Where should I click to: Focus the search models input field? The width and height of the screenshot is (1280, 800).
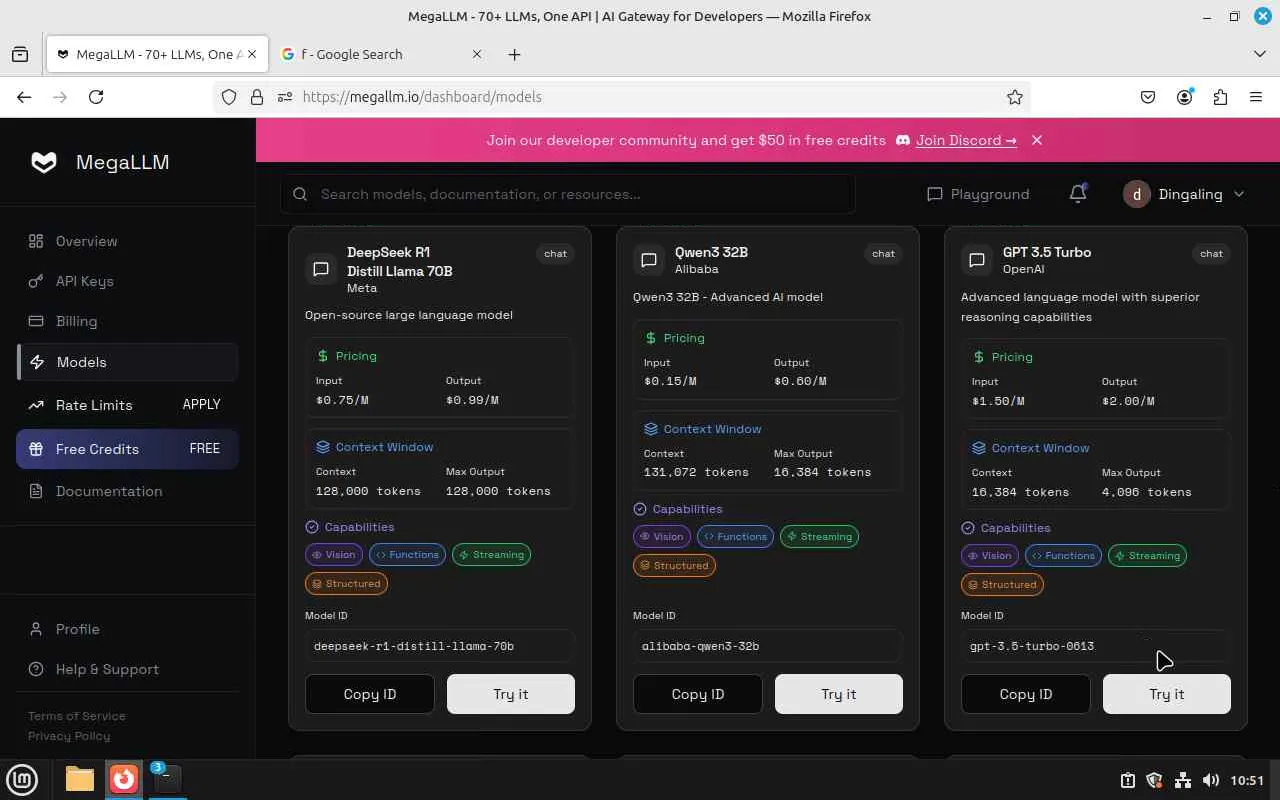(568, 194)
